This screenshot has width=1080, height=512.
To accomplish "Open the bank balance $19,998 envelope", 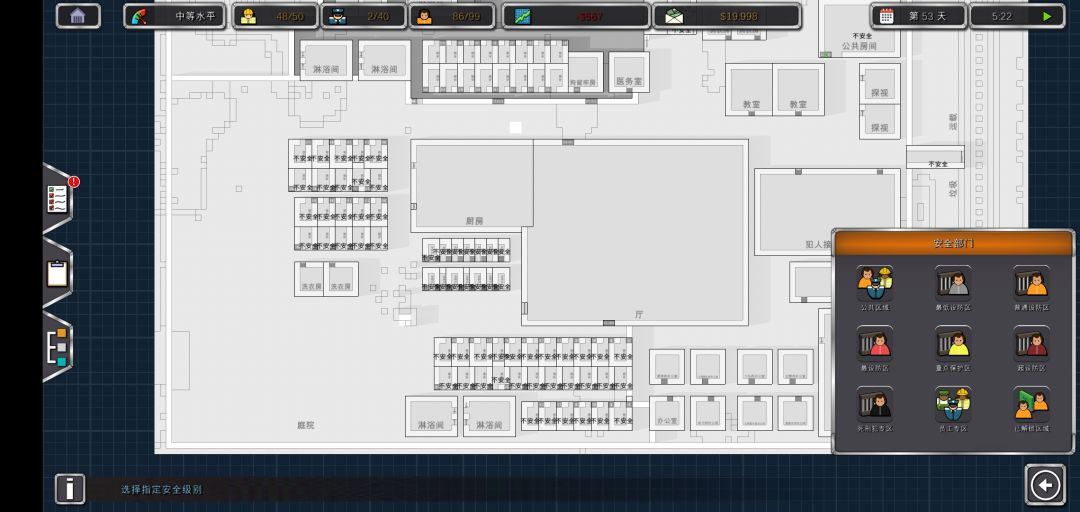I will pos(727,16).
